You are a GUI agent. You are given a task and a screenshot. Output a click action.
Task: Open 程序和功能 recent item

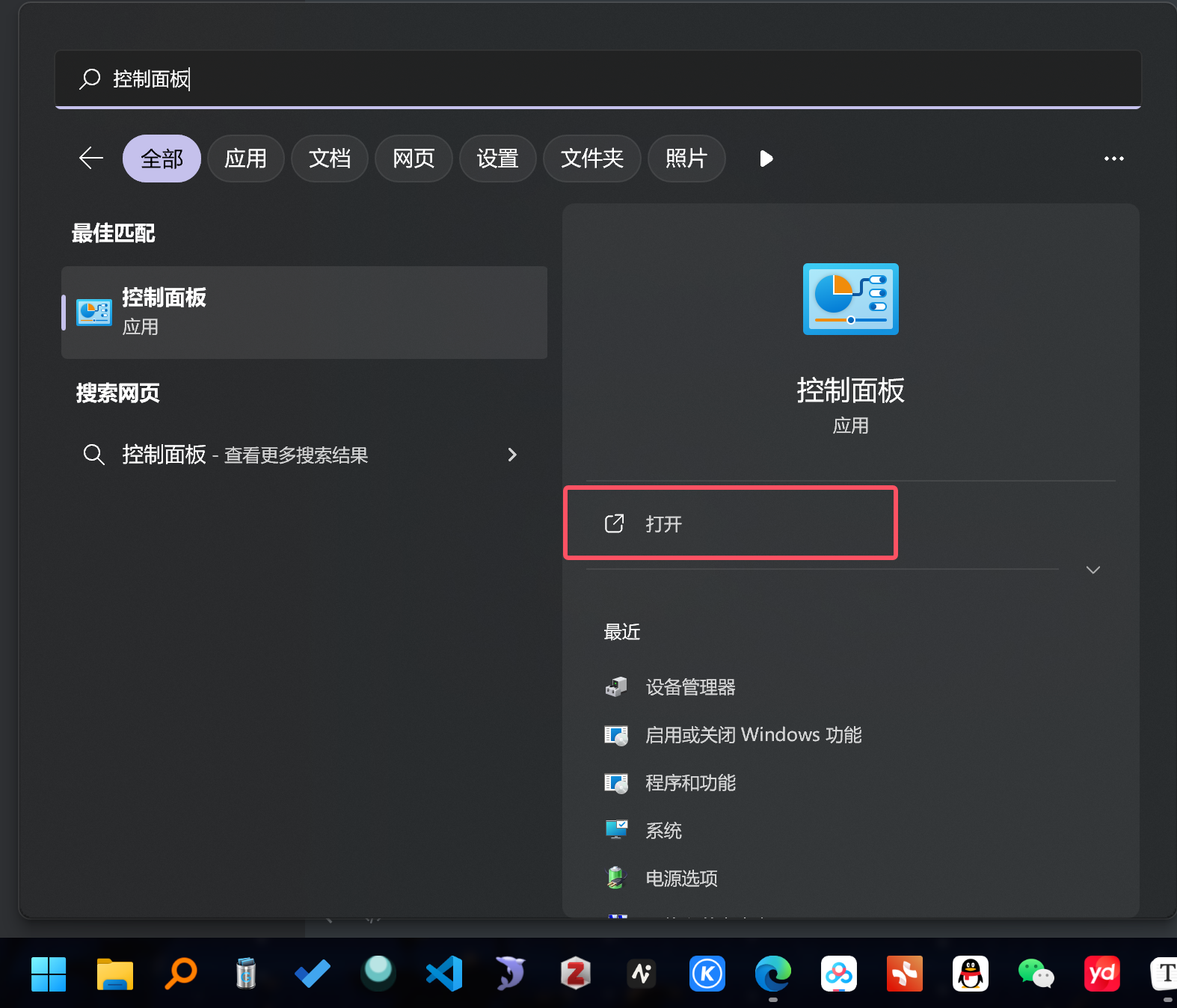click(689, 783)
